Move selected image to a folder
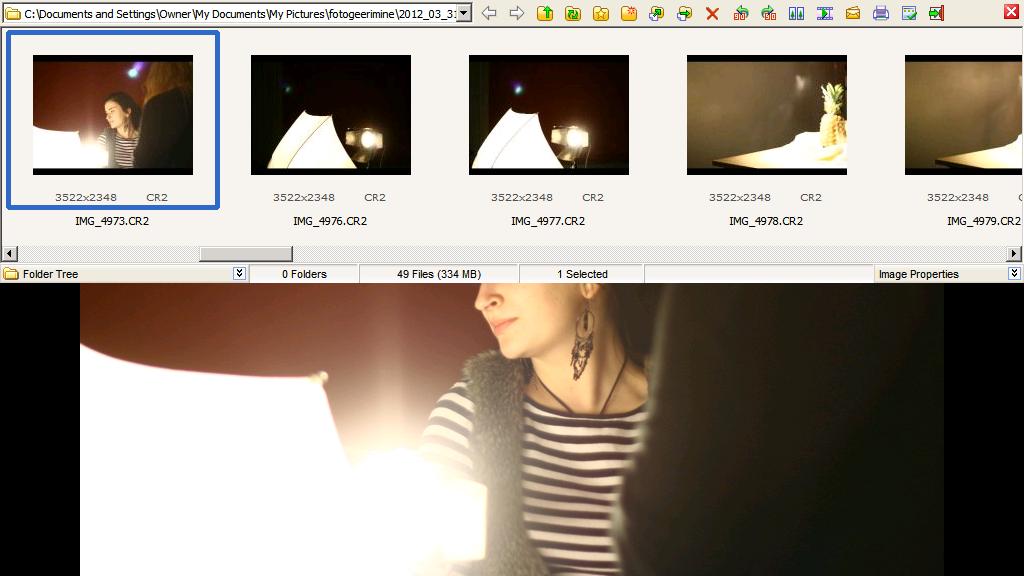The image size is (1024, 576). tap(684, 13)
